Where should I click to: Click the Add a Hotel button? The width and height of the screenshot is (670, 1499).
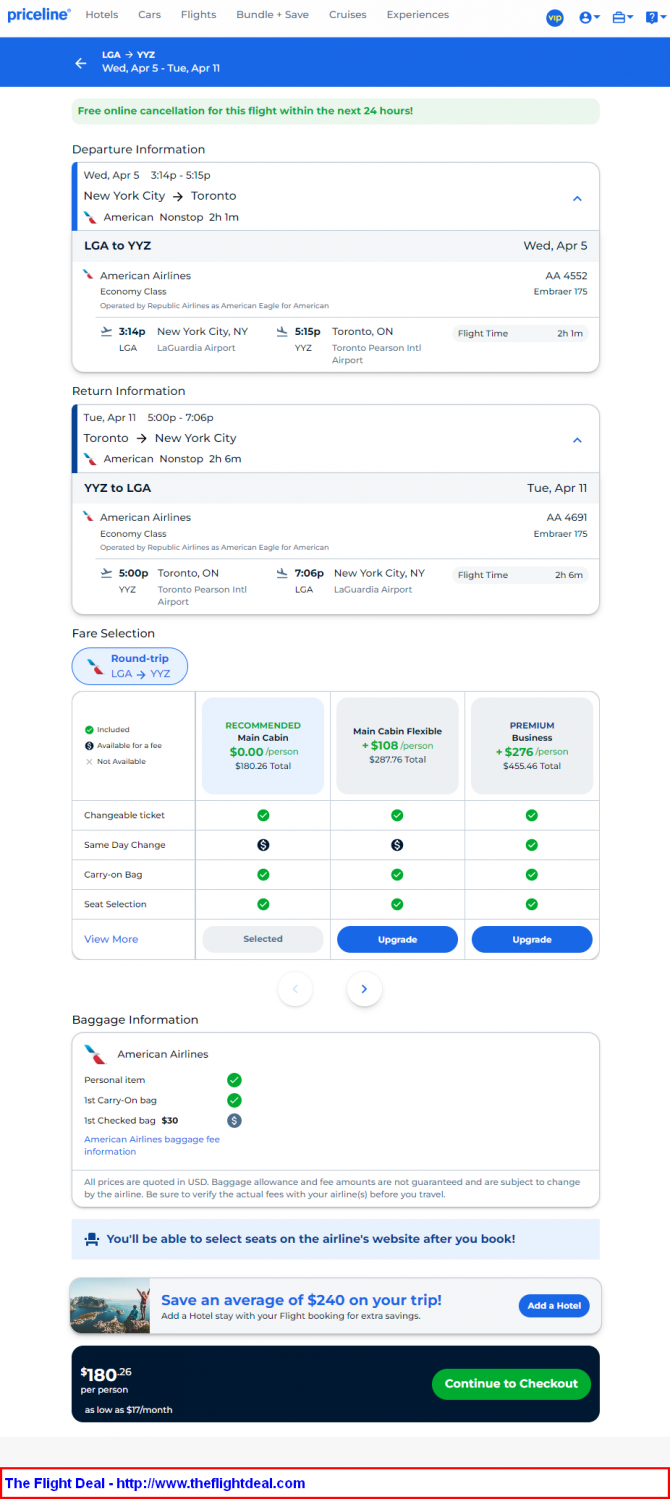(x=553, y=1306)
